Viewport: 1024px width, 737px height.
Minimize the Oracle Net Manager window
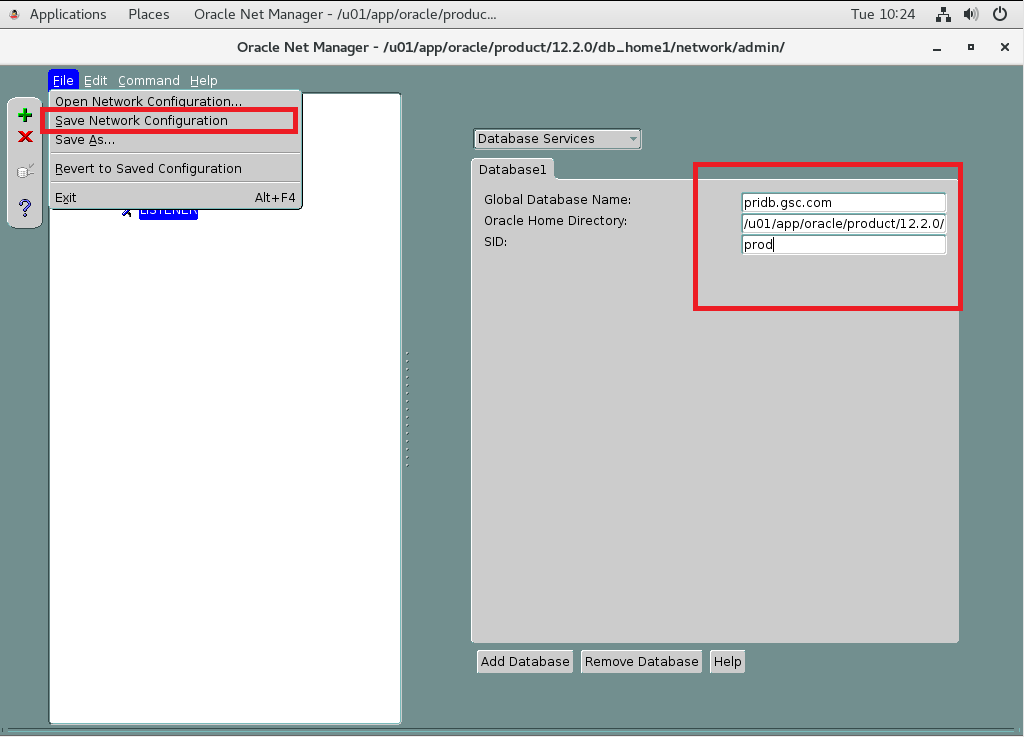click(937, 48)
